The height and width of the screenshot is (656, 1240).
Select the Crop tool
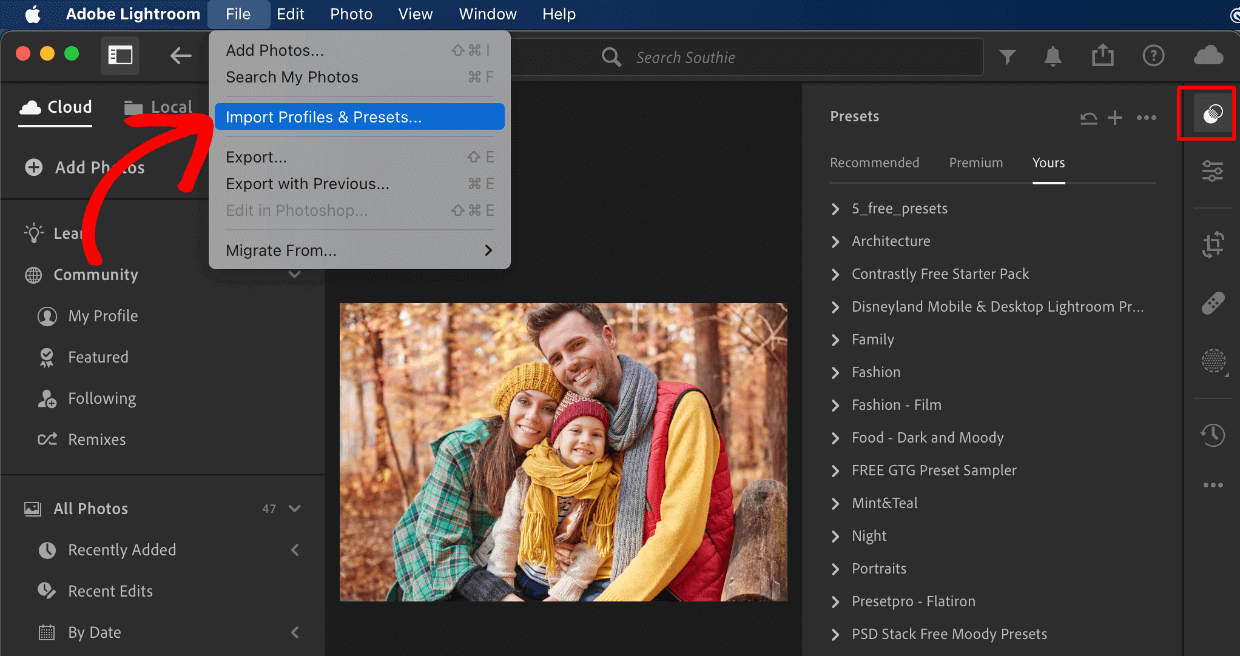tap(1212, 244)
